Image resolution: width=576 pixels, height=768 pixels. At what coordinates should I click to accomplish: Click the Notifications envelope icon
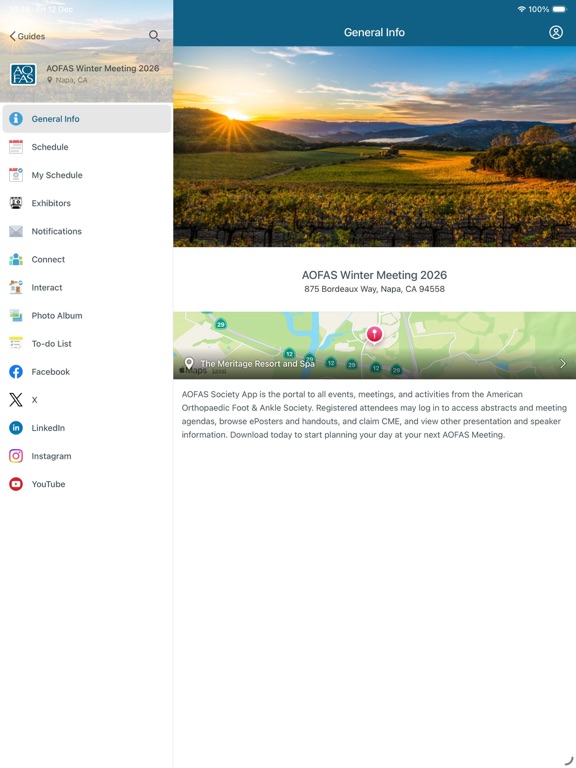[x=16, y=231]
